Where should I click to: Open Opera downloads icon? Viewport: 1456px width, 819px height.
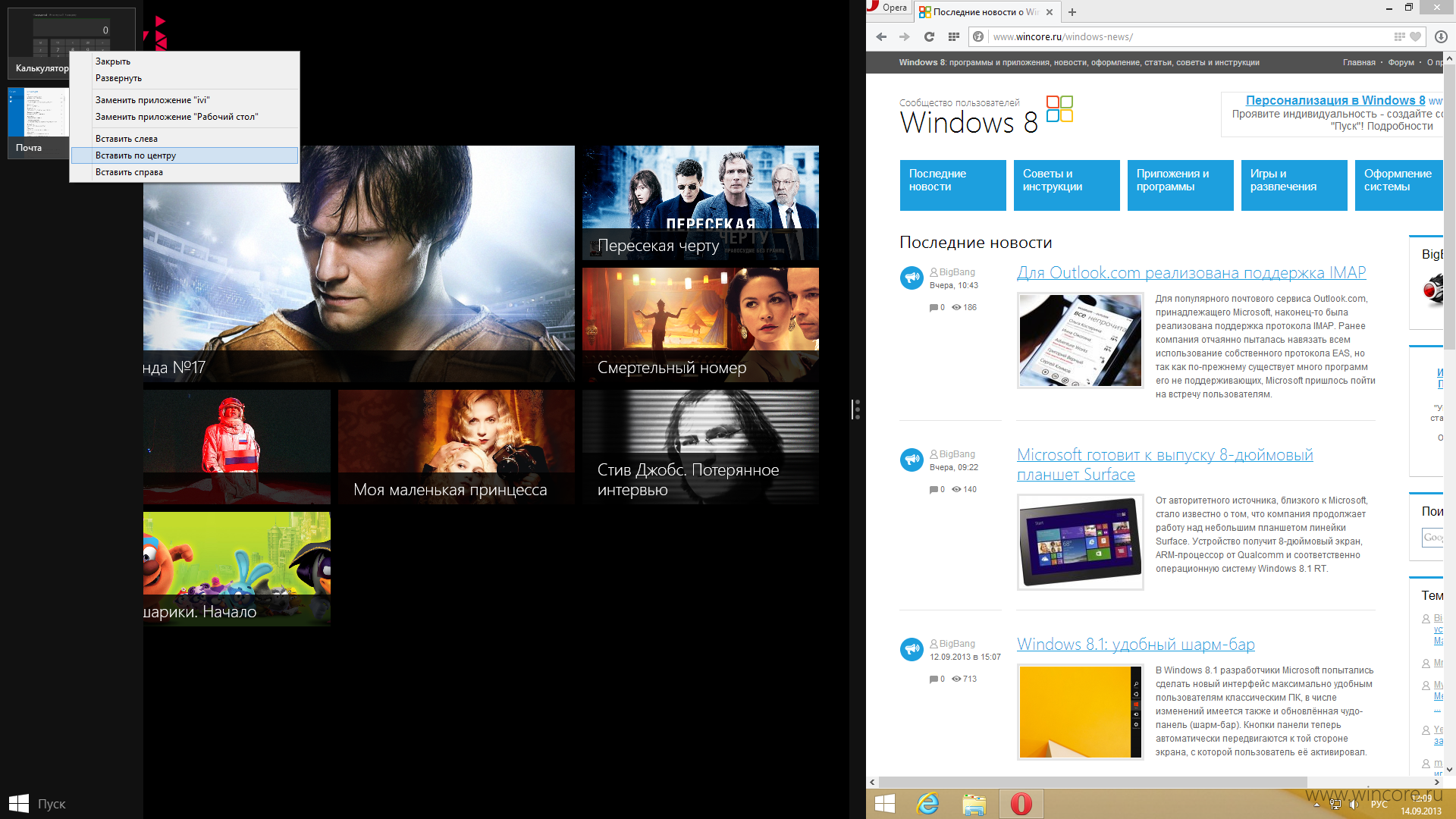pyautogui.click(x=1441, y=36)
